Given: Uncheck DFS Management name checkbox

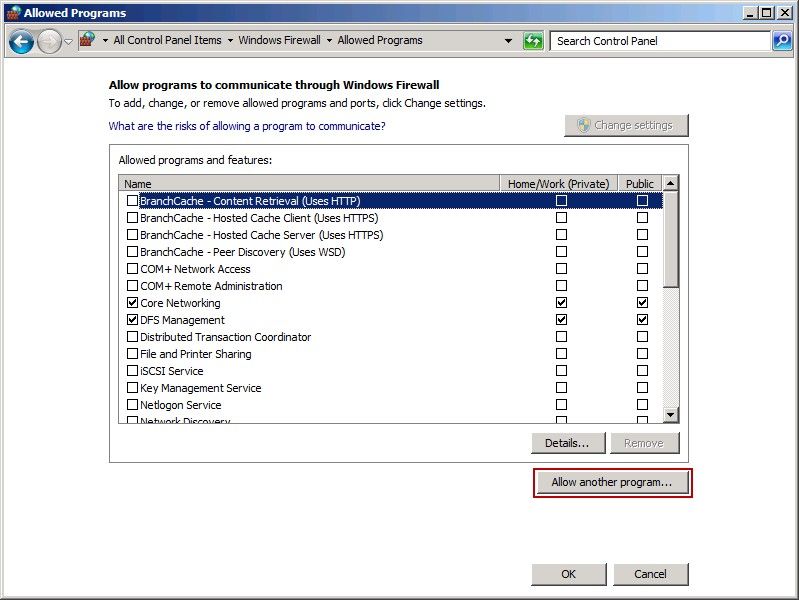Looking at the screenshot, I should point(132,320).
